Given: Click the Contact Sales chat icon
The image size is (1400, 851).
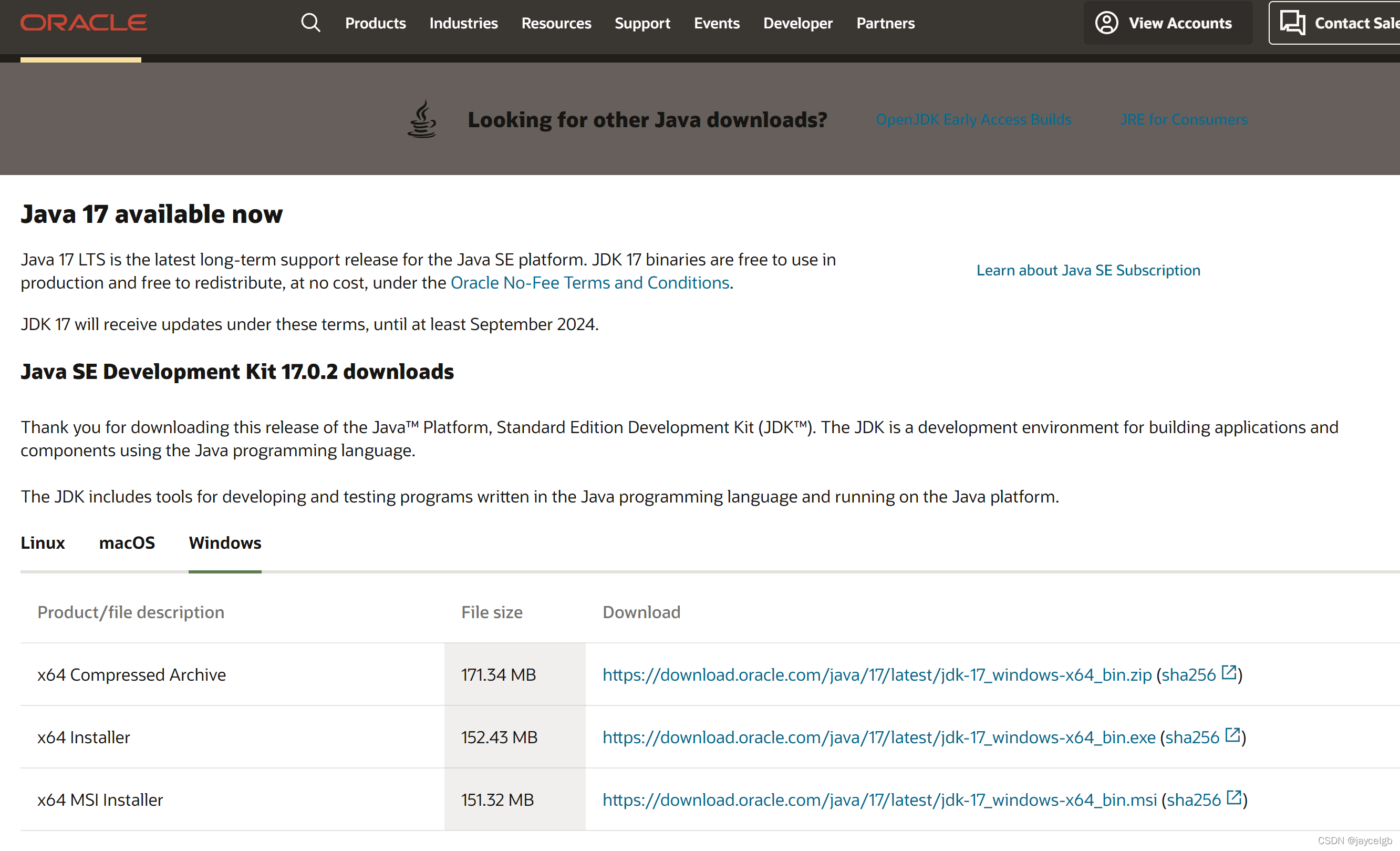Looking at the screenshot, I should (x=1292, y=23).
